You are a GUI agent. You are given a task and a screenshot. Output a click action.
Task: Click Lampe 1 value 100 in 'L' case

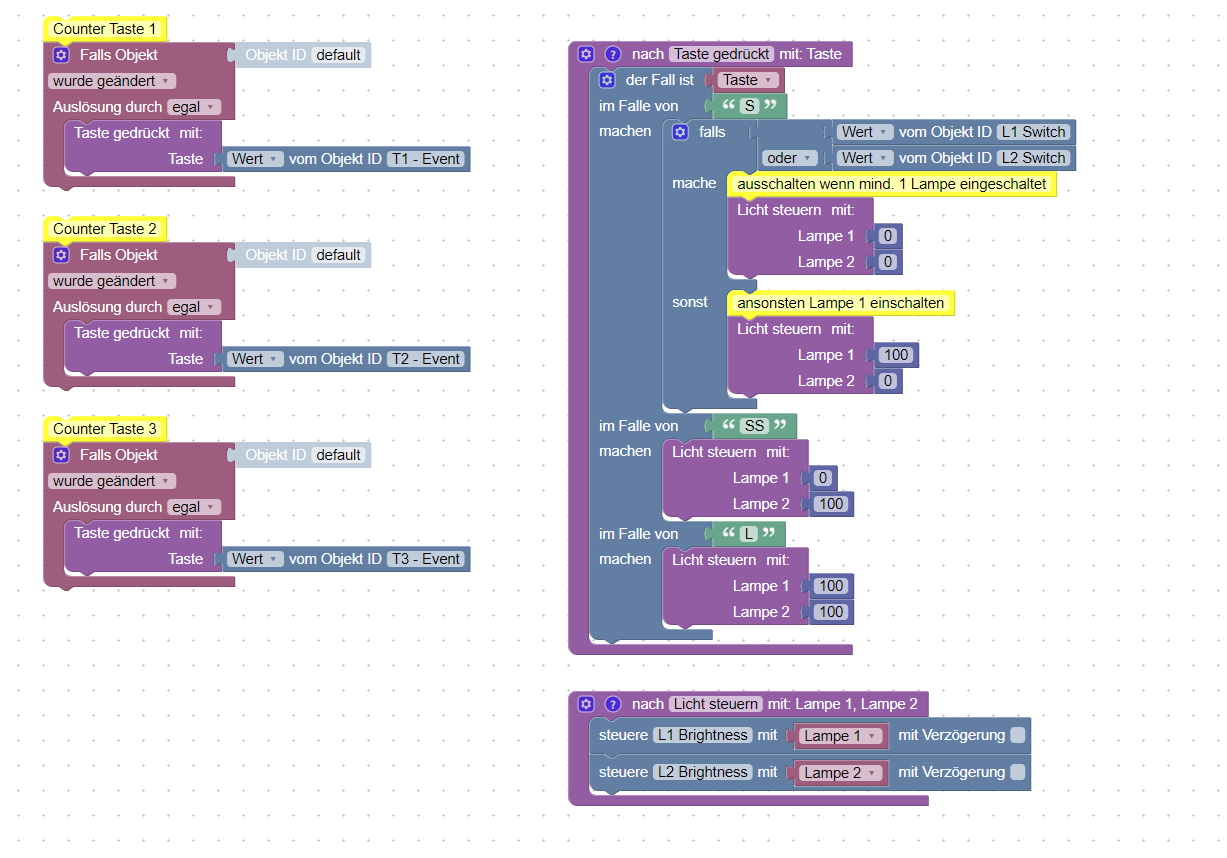point(831,586)
